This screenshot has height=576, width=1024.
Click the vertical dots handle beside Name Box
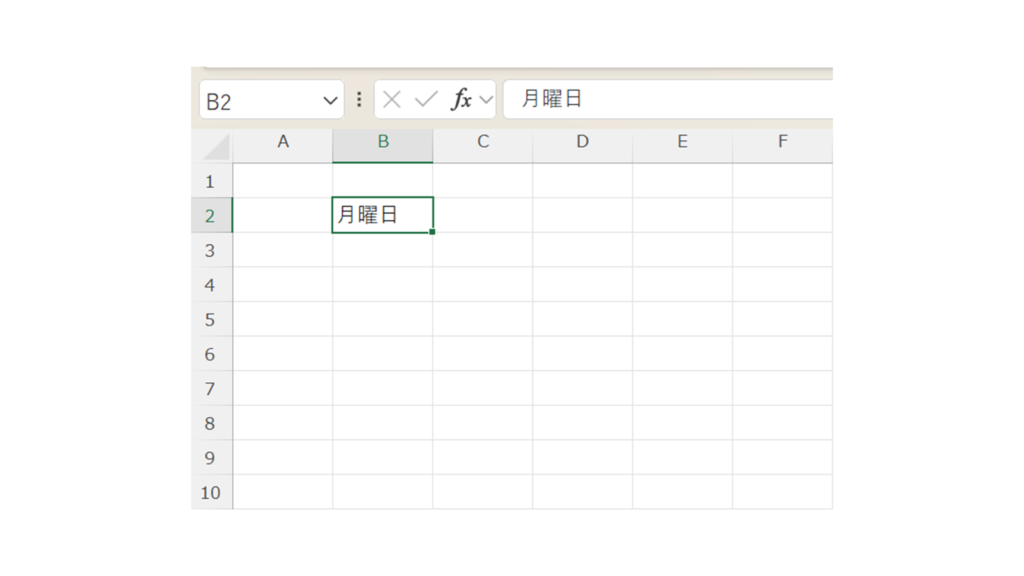point(359,100)
